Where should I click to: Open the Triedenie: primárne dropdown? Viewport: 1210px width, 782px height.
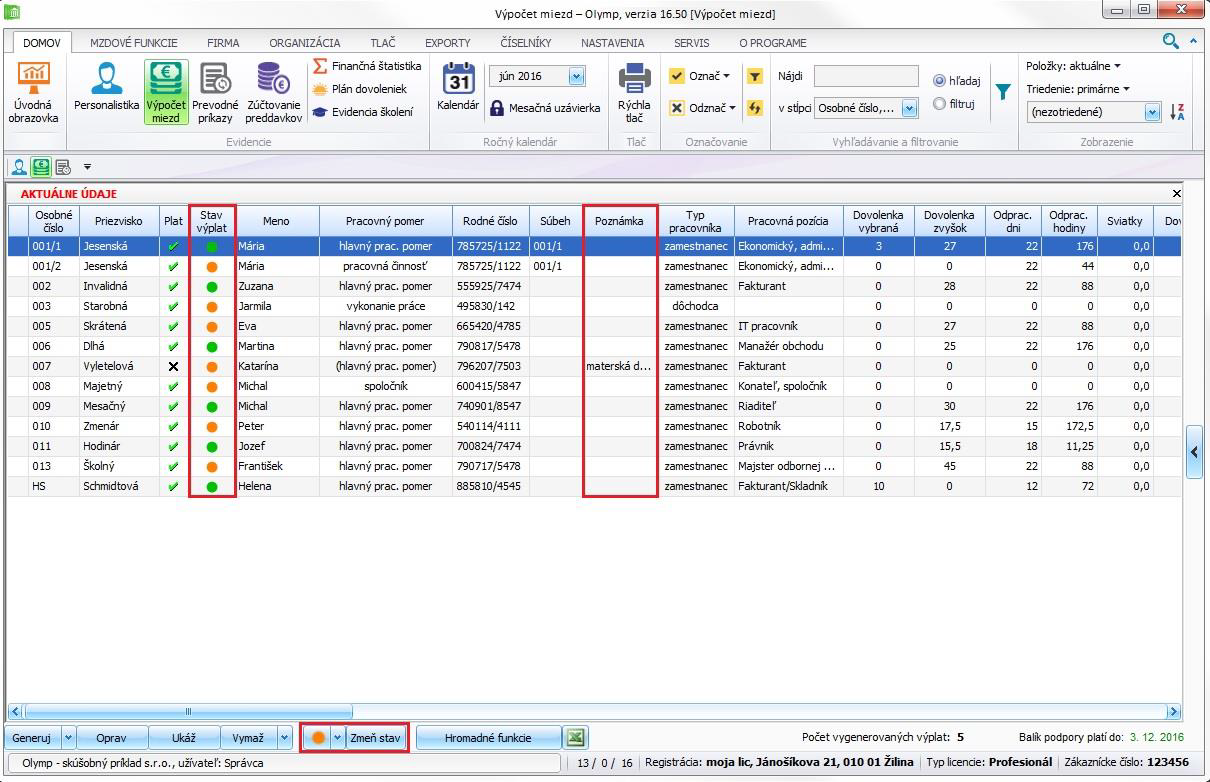[1077, 89]
